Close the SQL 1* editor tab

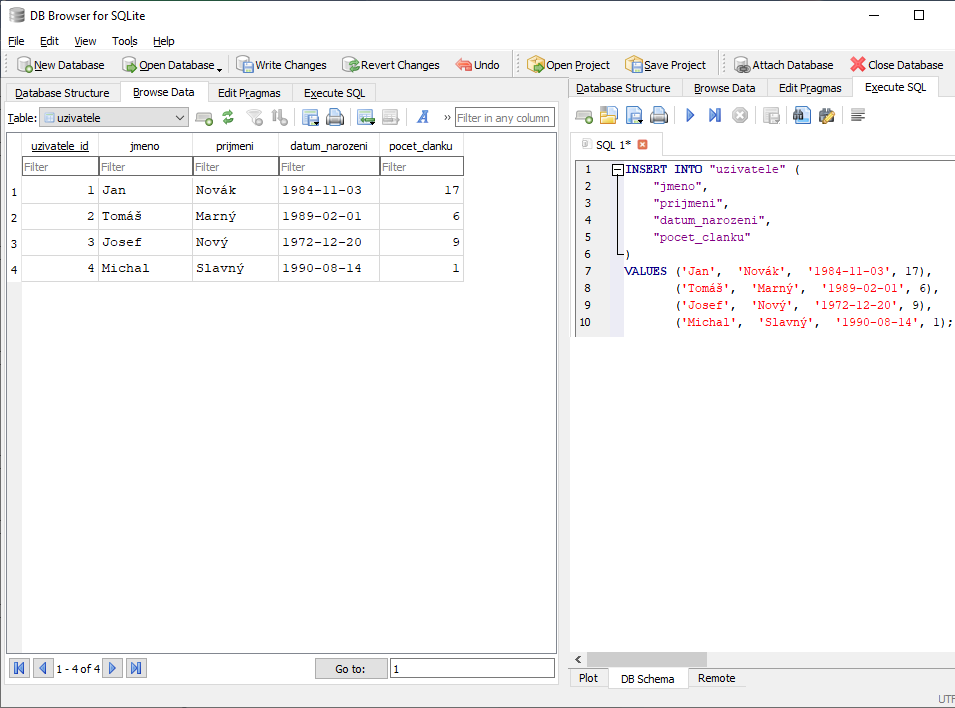point(643,144)
